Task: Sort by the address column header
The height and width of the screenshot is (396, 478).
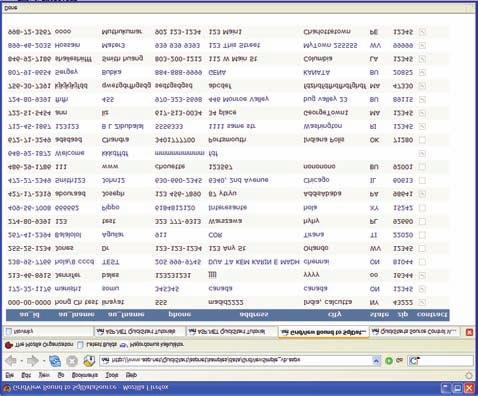Action: [254, 314]
